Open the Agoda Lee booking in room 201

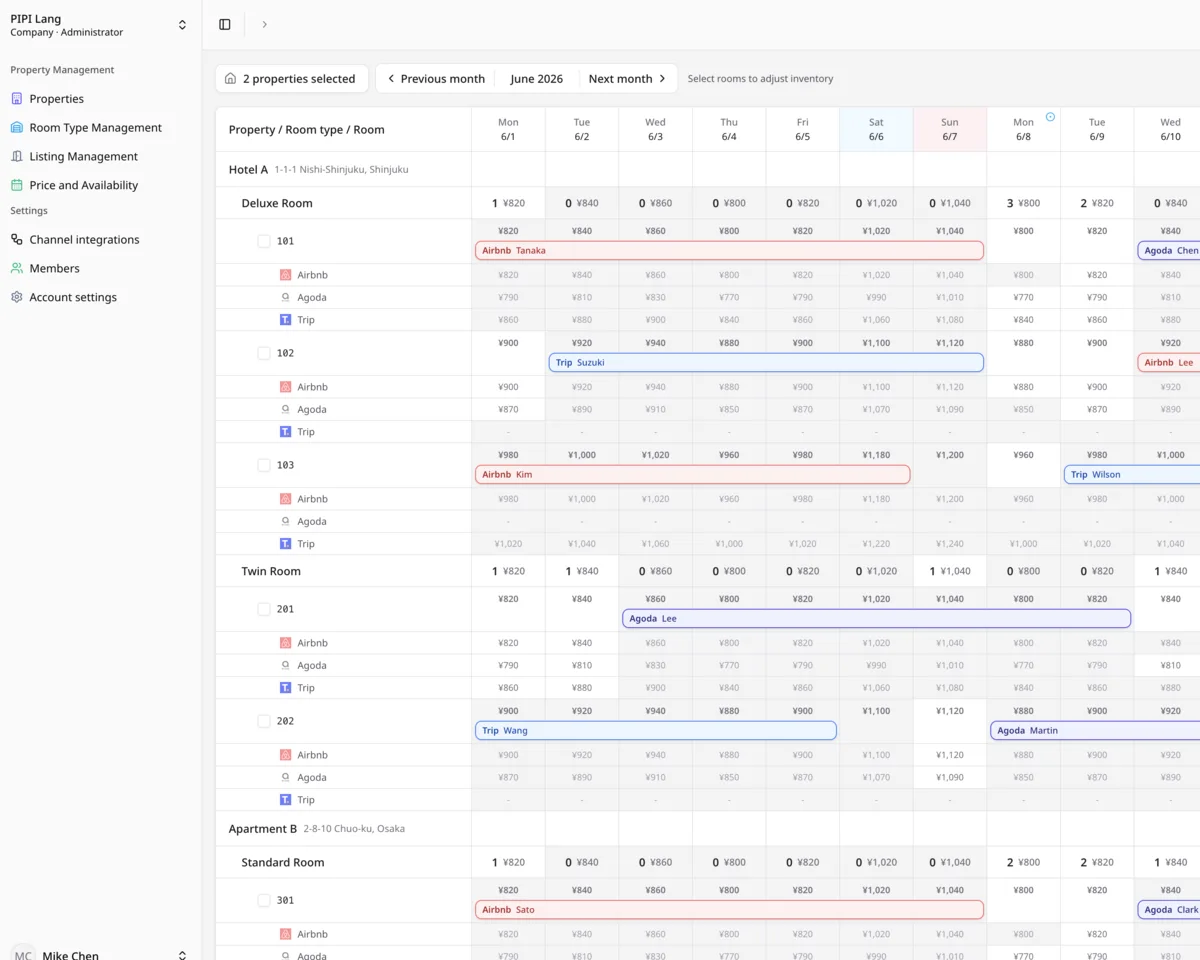[876, 618]
